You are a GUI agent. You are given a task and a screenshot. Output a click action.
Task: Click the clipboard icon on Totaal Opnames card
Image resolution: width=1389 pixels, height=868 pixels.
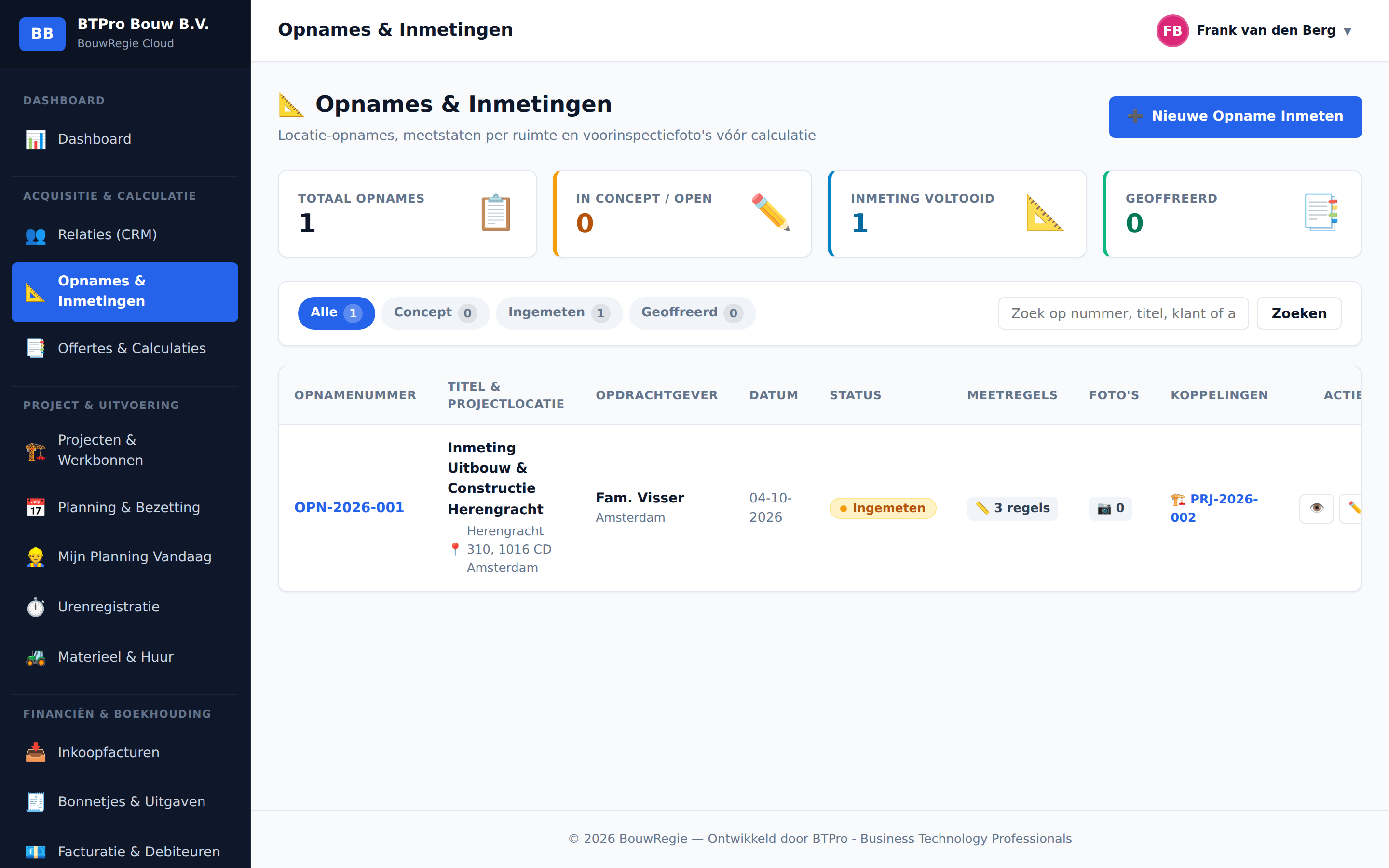tap(496, 213)
